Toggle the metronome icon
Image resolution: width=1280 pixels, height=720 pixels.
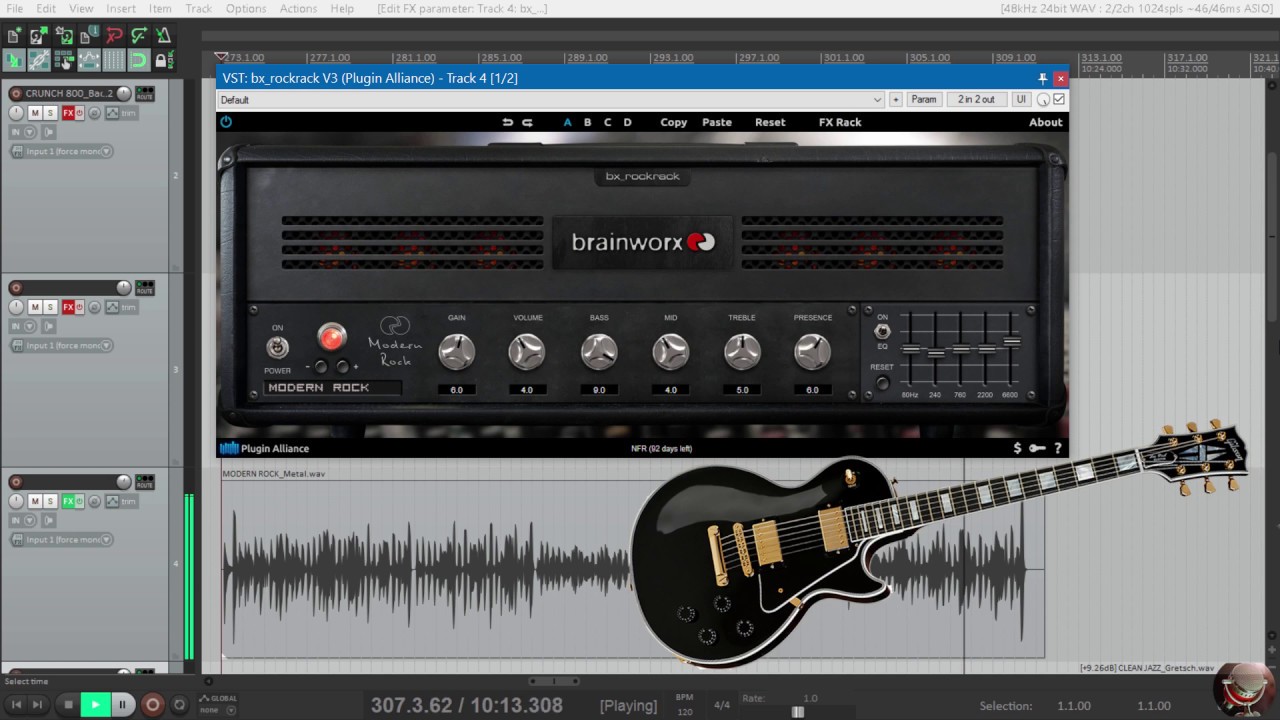point(164,36)
